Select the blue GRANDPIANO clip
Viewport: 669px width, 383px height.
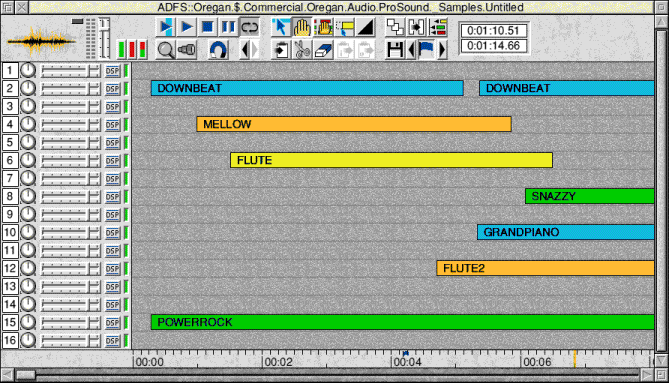566,232
